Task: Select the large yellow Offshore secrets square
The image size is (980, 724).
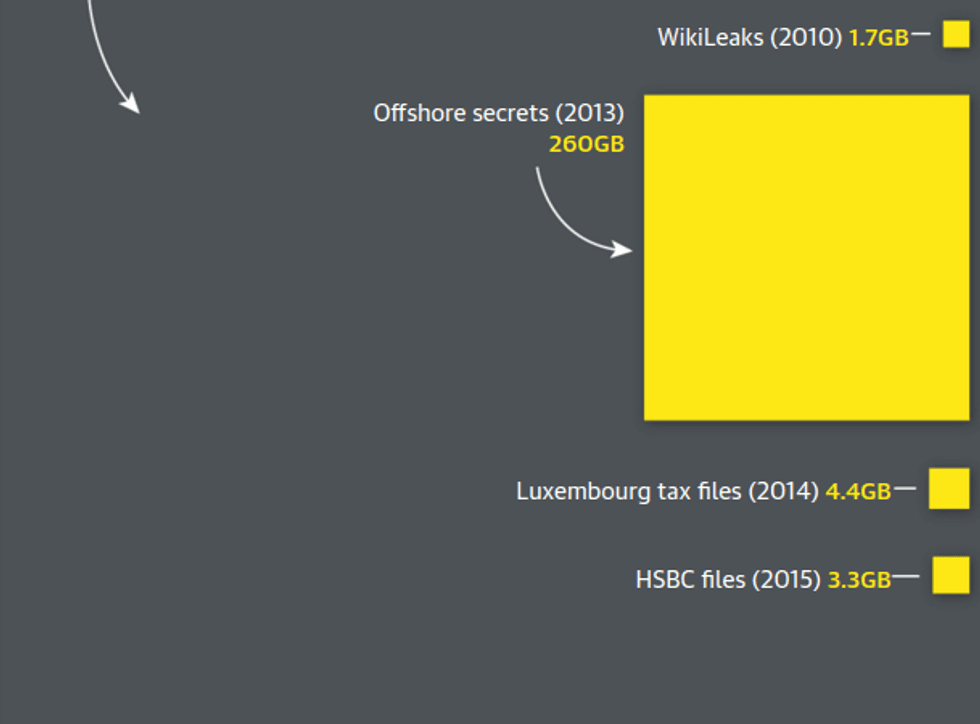Action: pos(806,257)
